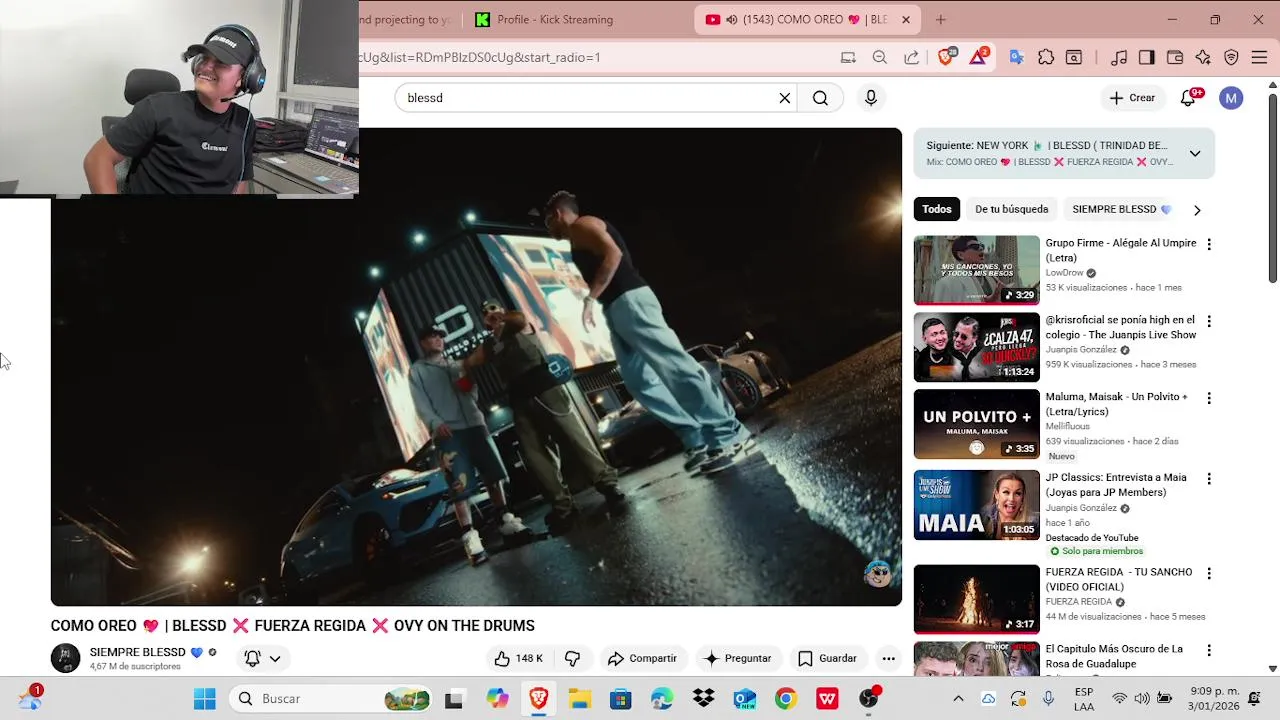The height and width of the screenshot is (720, 1280).
Task: Clear the search text with the X icon
Action: (785, 98)
